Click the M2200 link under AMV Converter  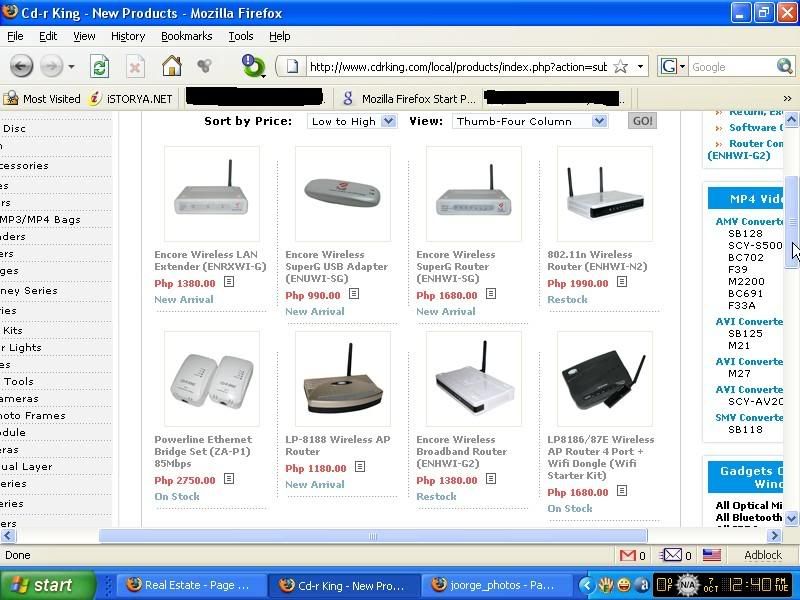click(x=746, y=282)
